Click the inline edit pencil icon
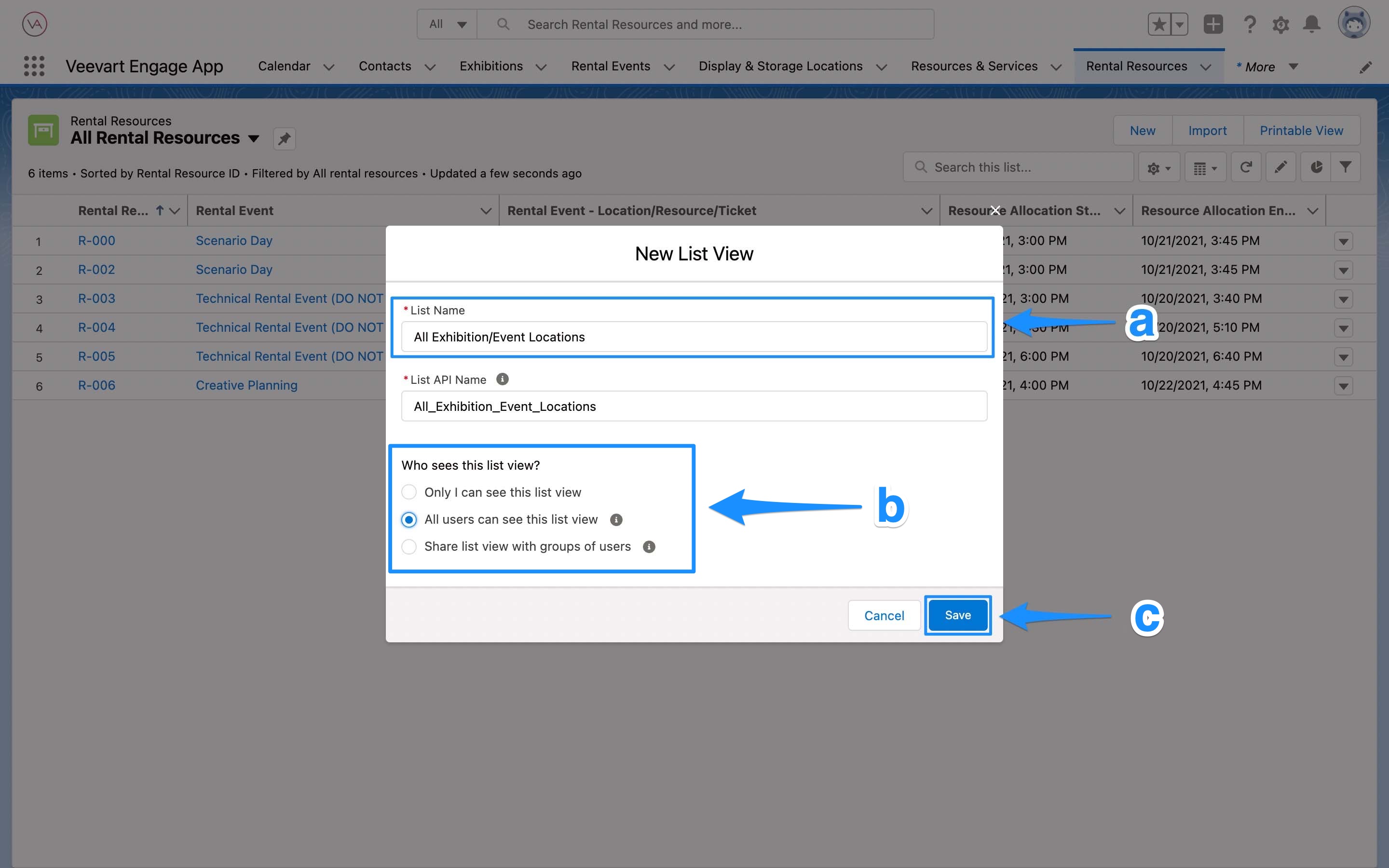 point(1280,167)
